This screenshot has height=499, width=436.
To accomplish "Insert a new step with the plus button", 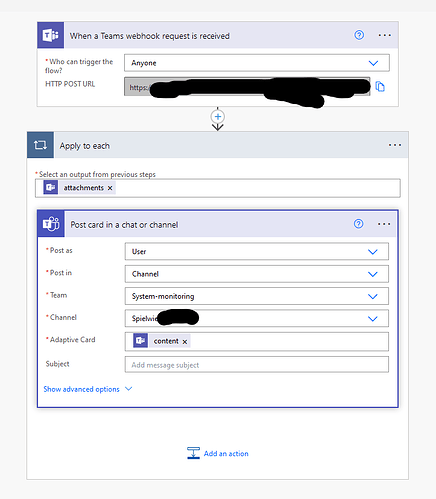I will tap(218, 117).
